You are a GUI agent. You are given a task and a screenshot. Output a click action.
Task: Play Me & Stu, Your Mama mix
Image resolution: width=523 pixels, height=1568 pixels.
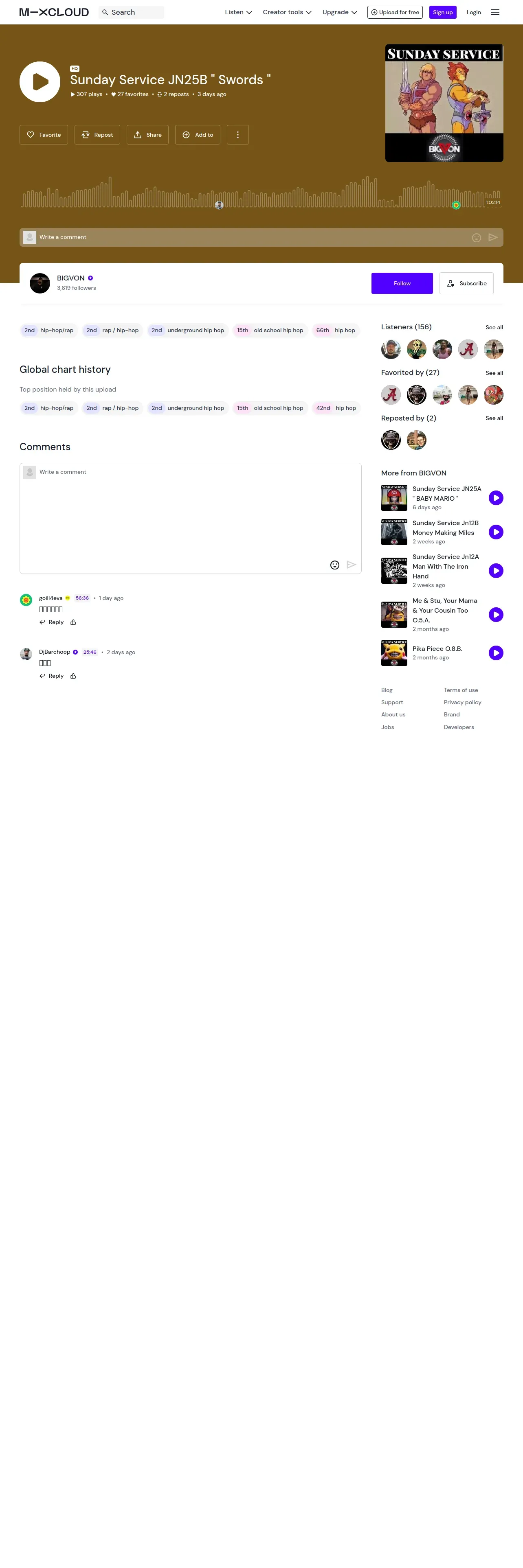[x=496, y=615]
